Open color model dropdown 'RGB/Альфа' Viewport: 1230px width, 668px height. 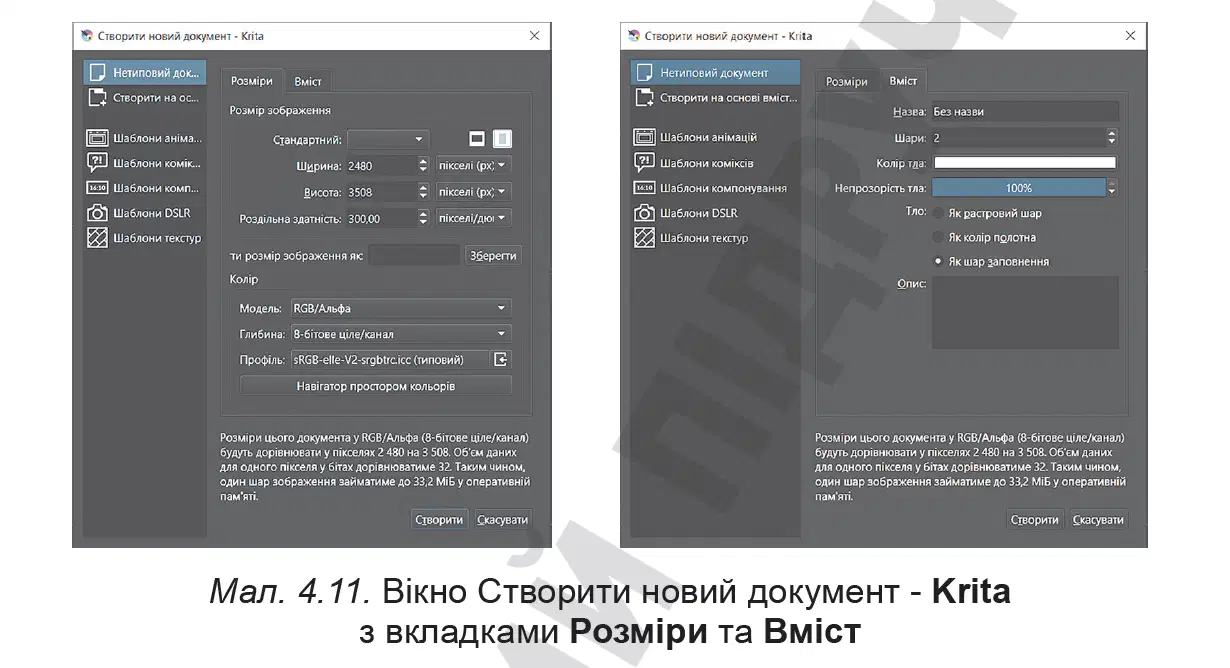click(401, 308)
